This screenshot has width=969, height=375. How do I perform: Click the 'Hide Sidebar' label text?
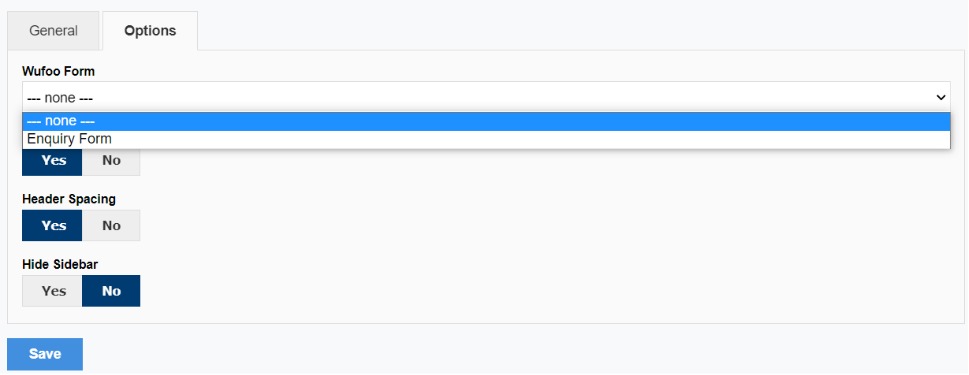click(x=60, y=264)
